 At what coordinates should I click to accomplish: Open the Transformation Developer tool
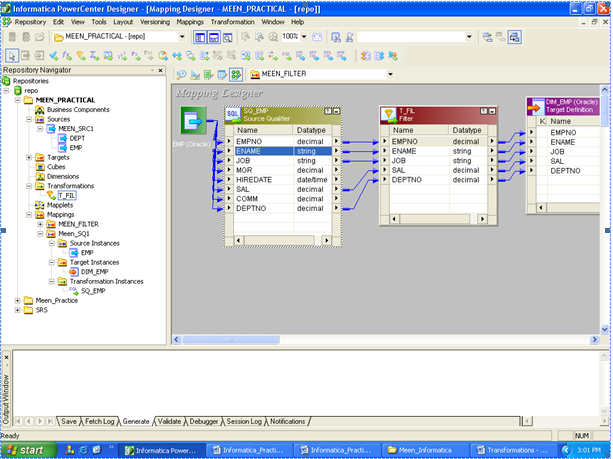[208, 74]
